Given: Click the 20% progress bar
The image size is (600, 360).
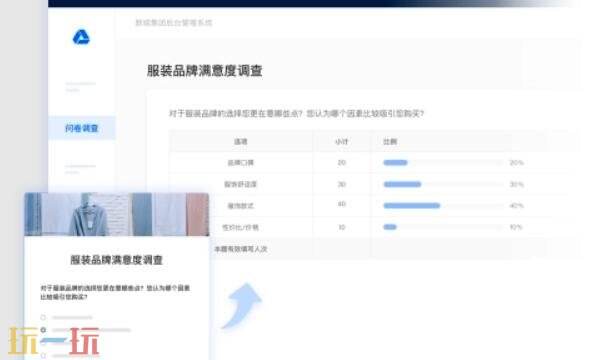Looking at the screenshot, I should click(443, 163).
